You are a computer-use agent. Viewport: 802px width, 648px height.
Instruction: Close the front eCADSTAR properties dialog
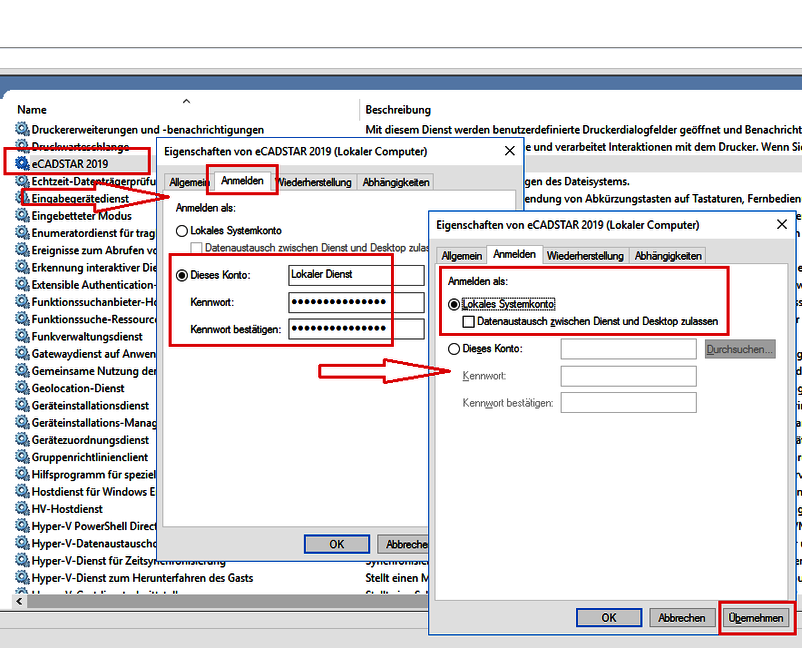782,225
